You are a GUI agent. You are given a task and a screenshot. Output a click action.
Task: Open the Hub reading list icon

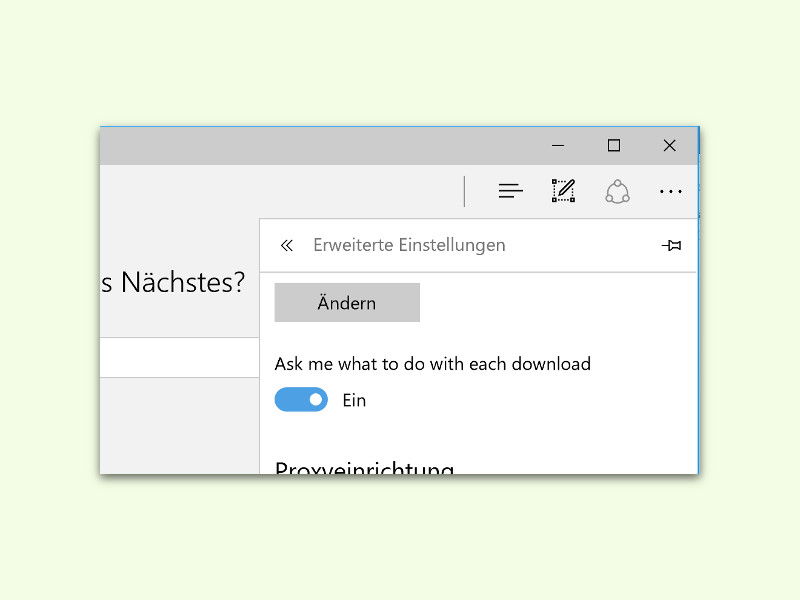pos(511,191)
